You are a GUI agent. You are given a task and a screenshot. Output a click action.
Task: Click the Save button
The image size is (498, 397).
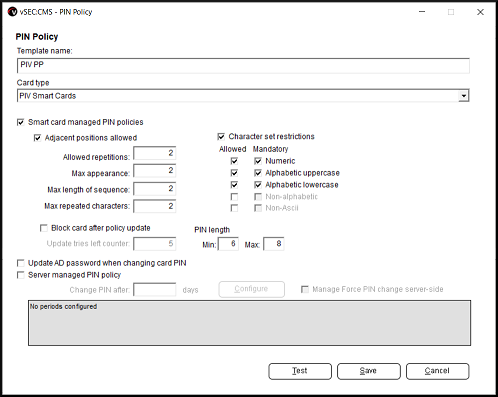pos(369,371)
